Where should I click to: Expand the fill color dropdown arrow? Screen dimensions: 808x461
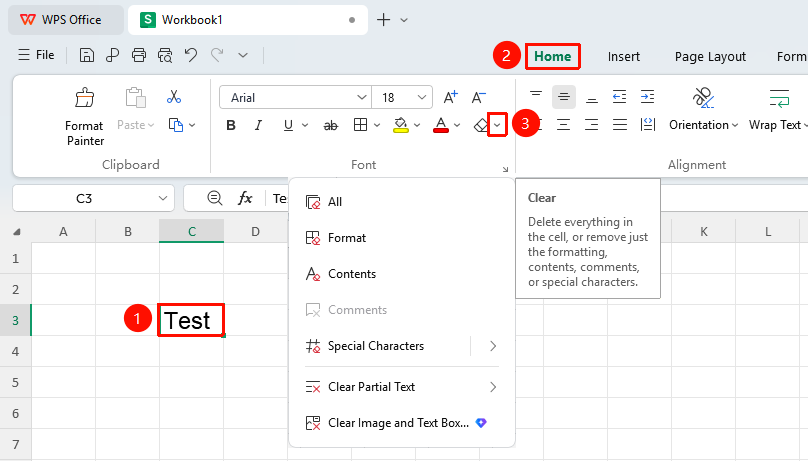tap(416, 125)
